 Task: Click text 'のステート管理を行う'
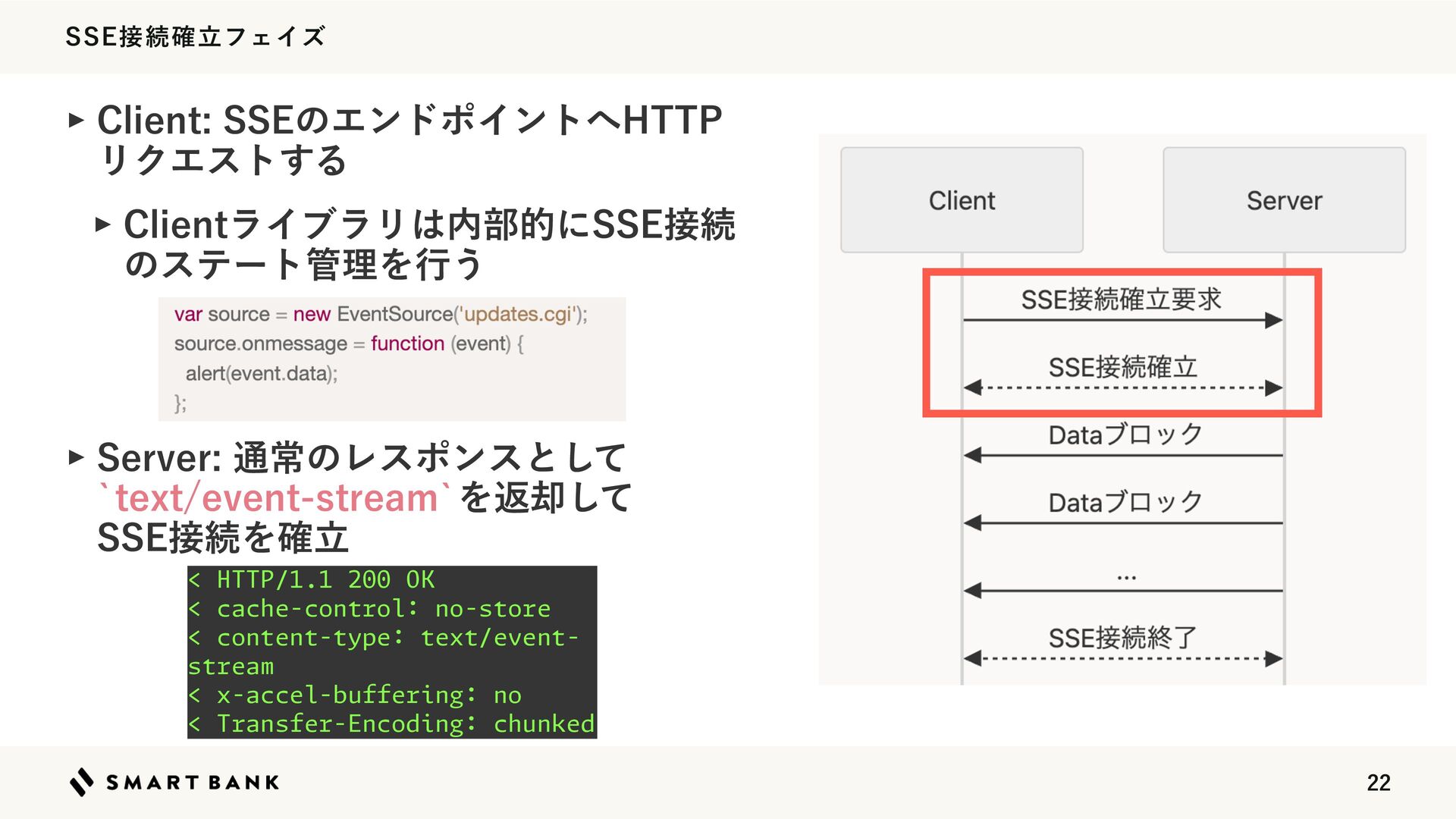pyautogui.click(x=303, y=265)
